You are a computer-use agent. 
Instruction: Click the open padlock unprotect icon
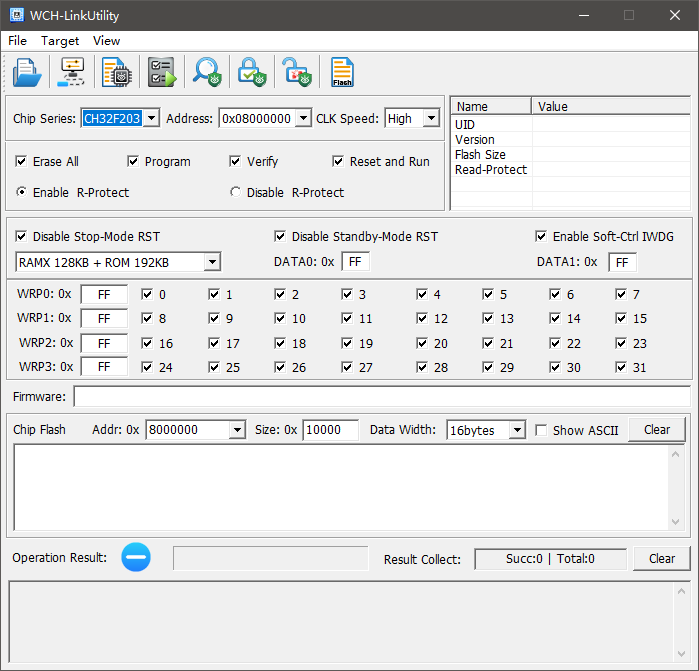tap(297, 72)
